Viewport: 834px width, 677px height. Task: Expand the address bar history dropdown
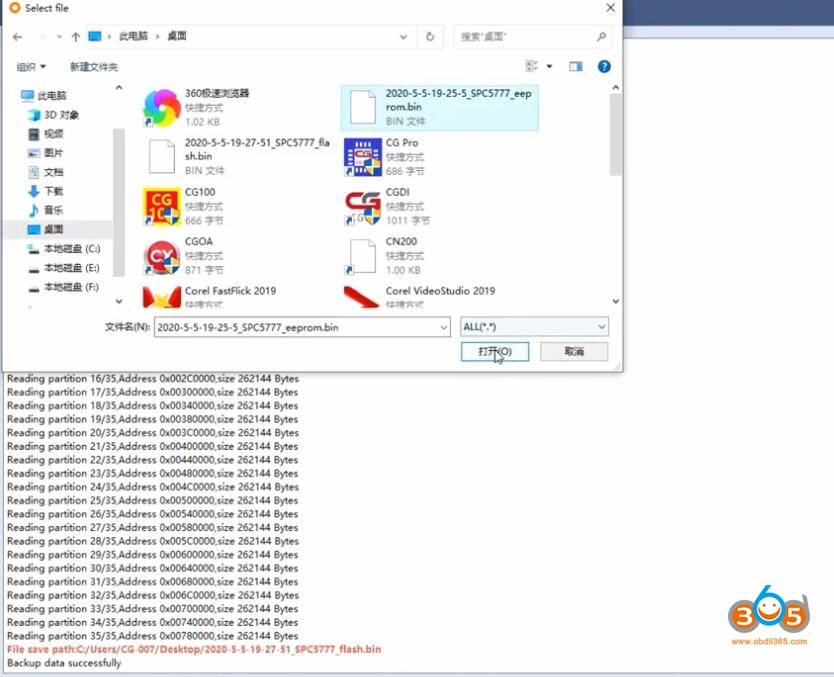pos(403,37)
